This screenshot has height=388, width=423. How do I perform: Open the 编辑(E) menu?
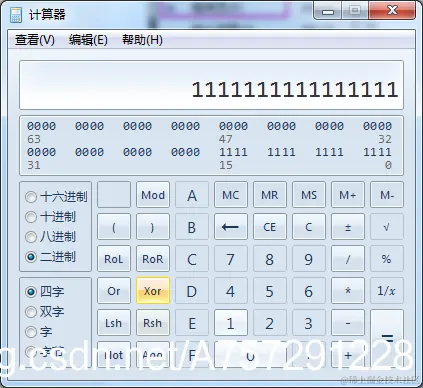[88, 40]
